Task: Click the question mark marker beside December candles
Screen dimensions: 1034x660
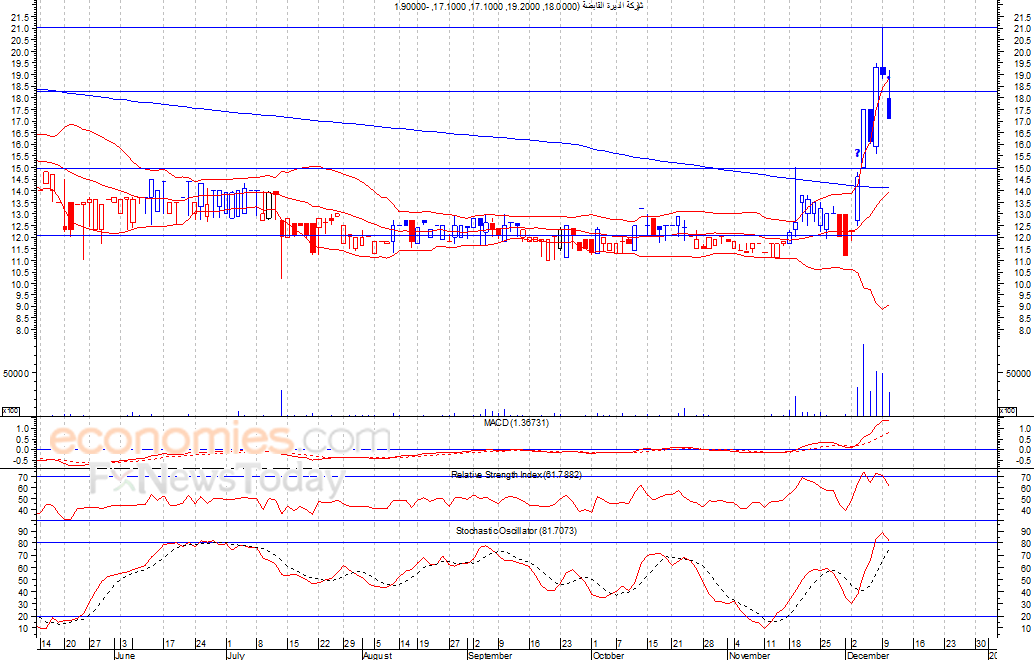Action: (857, 153)
